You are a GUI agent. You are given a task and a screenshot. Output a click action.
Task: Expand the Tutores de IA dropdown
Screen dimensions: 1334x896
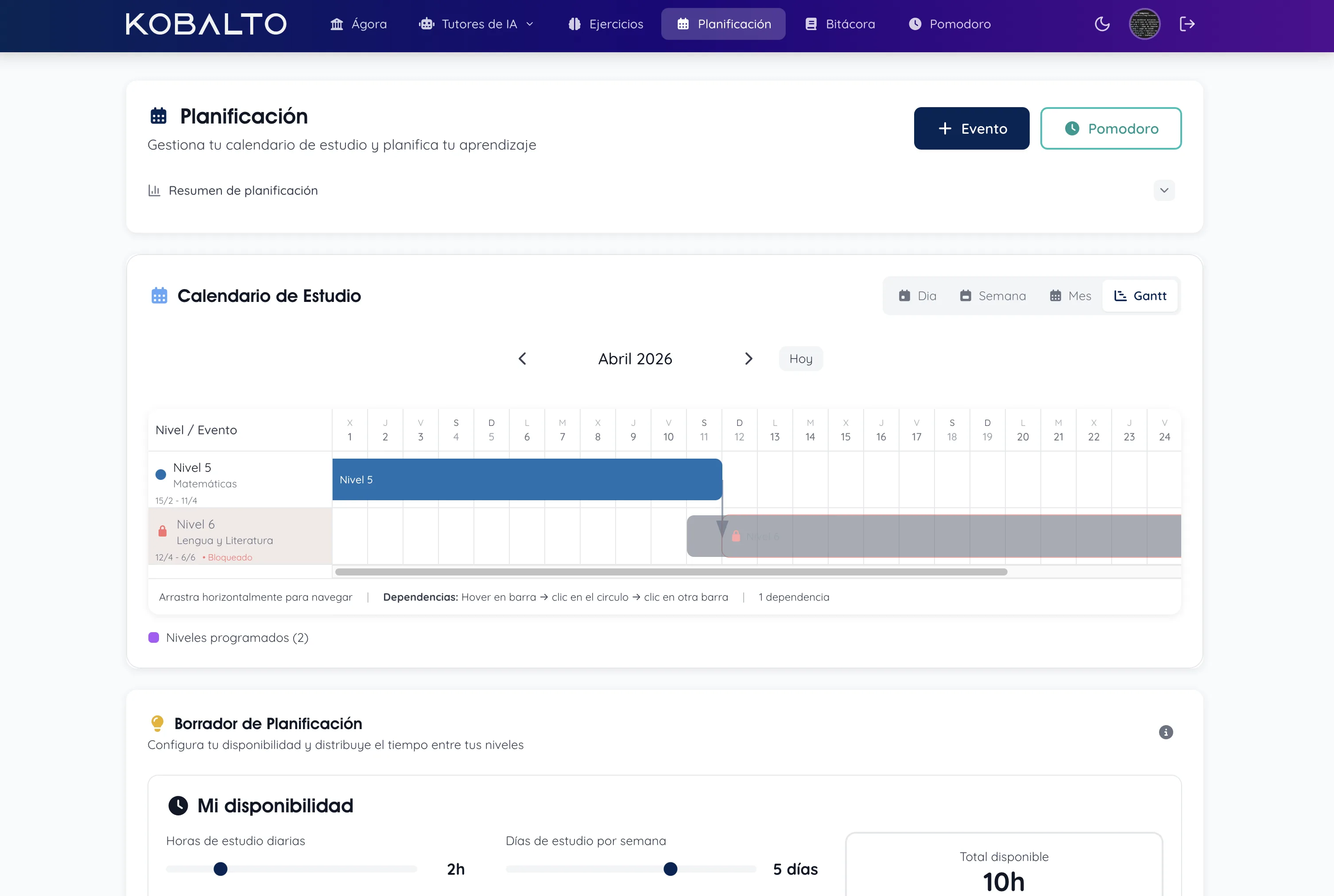coord(477,24)
